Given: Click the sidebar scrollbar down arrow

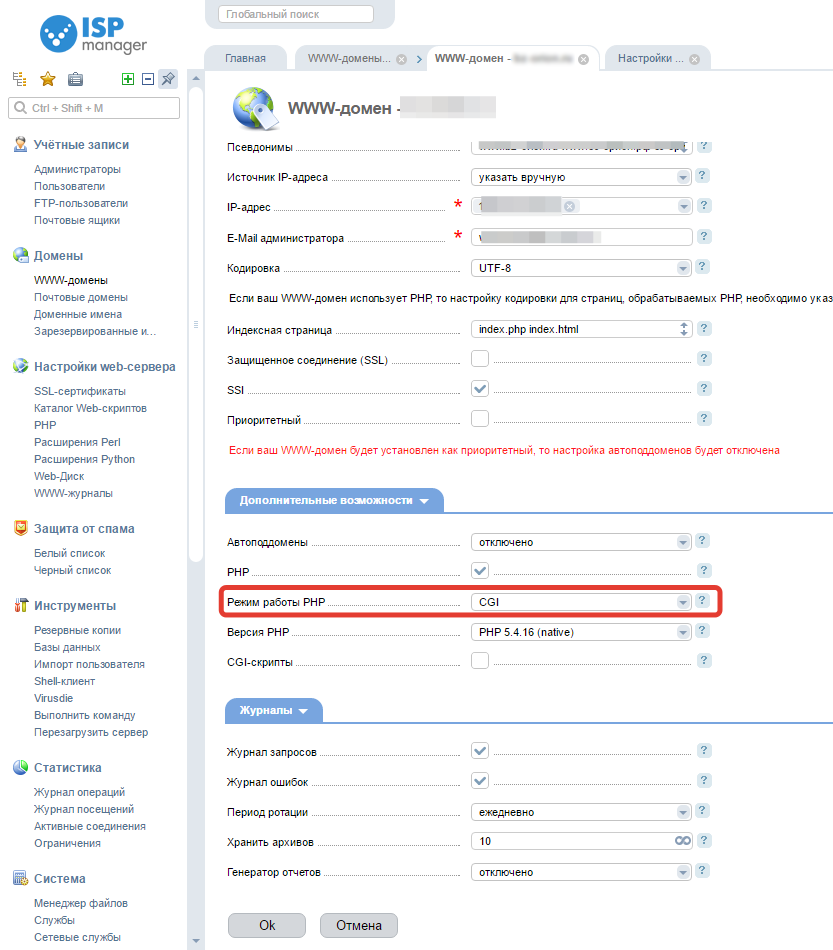Looking at the screenshot, I should point(196,941).
